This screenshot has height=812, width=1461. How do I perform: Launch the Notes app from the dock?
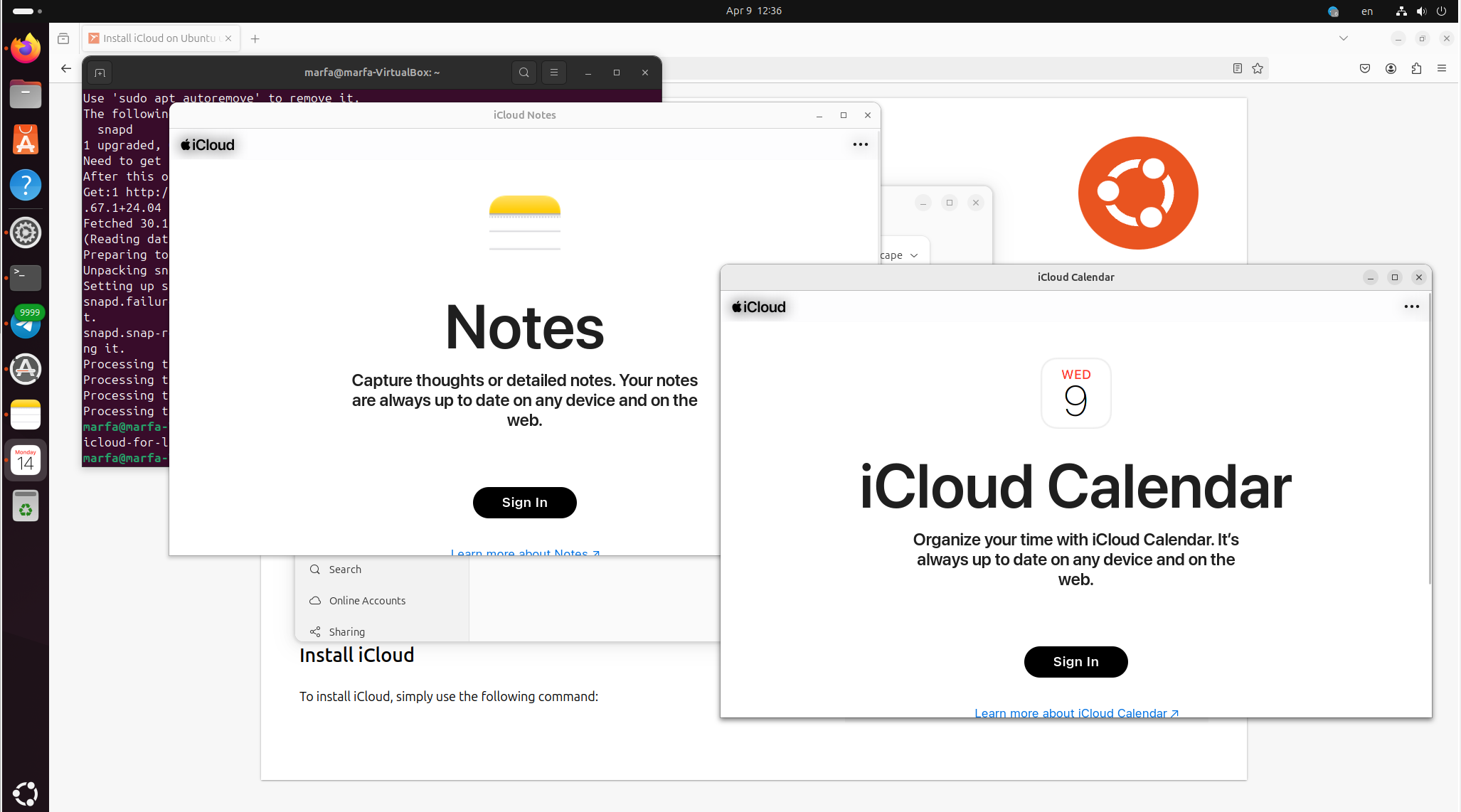[26, 415]
